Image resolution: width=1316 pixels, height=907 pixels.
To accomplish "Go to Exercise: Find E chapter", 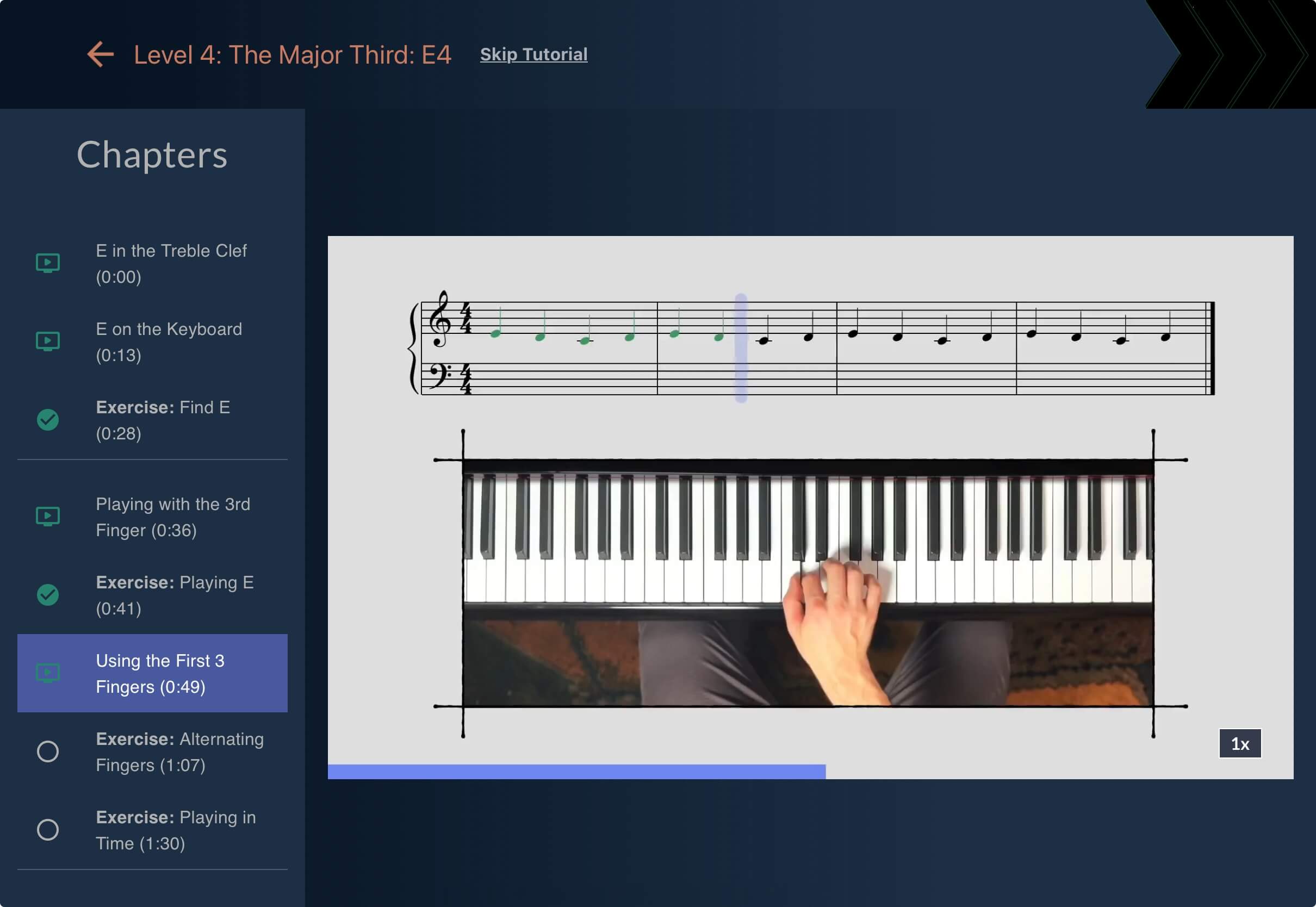I will tap(163, 420).
